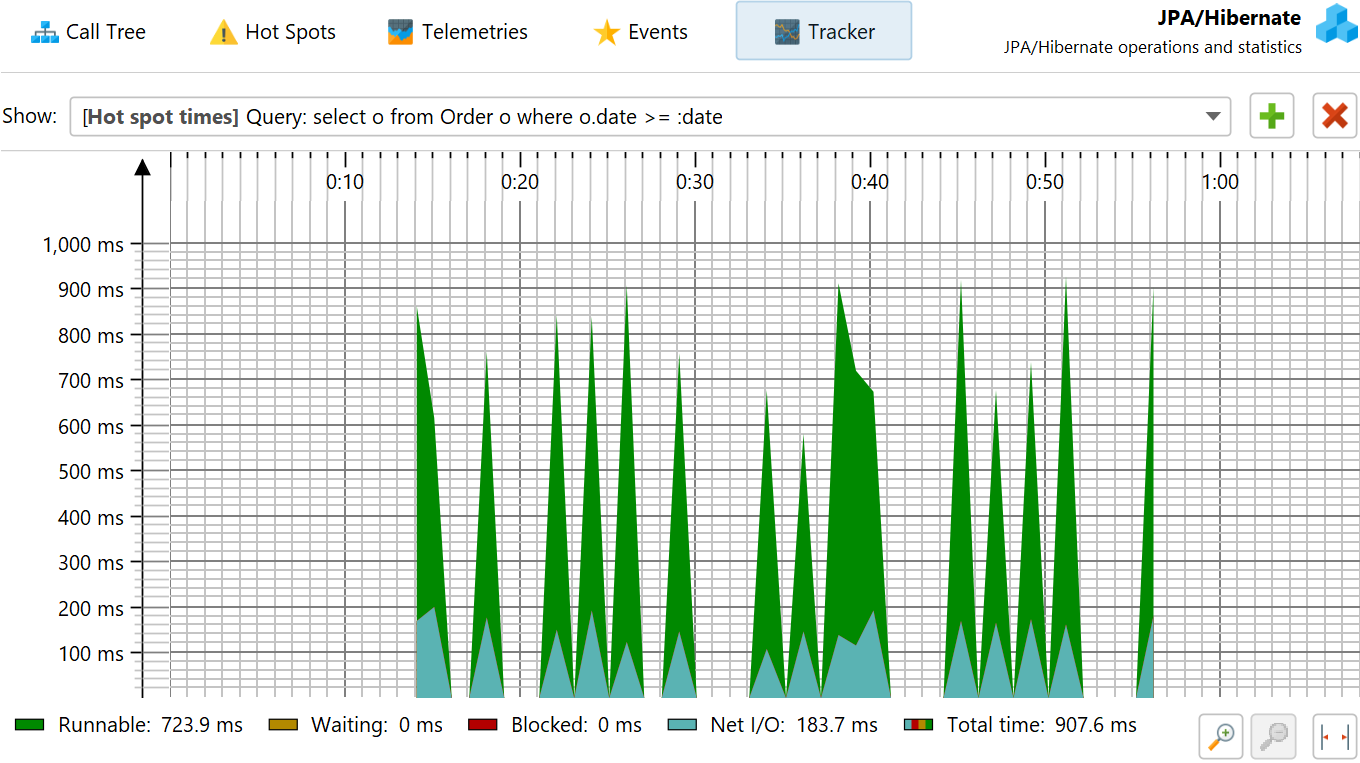Click the 600 ms axis label
This screenshot has width=1360, height=763.
coord(92,427)
